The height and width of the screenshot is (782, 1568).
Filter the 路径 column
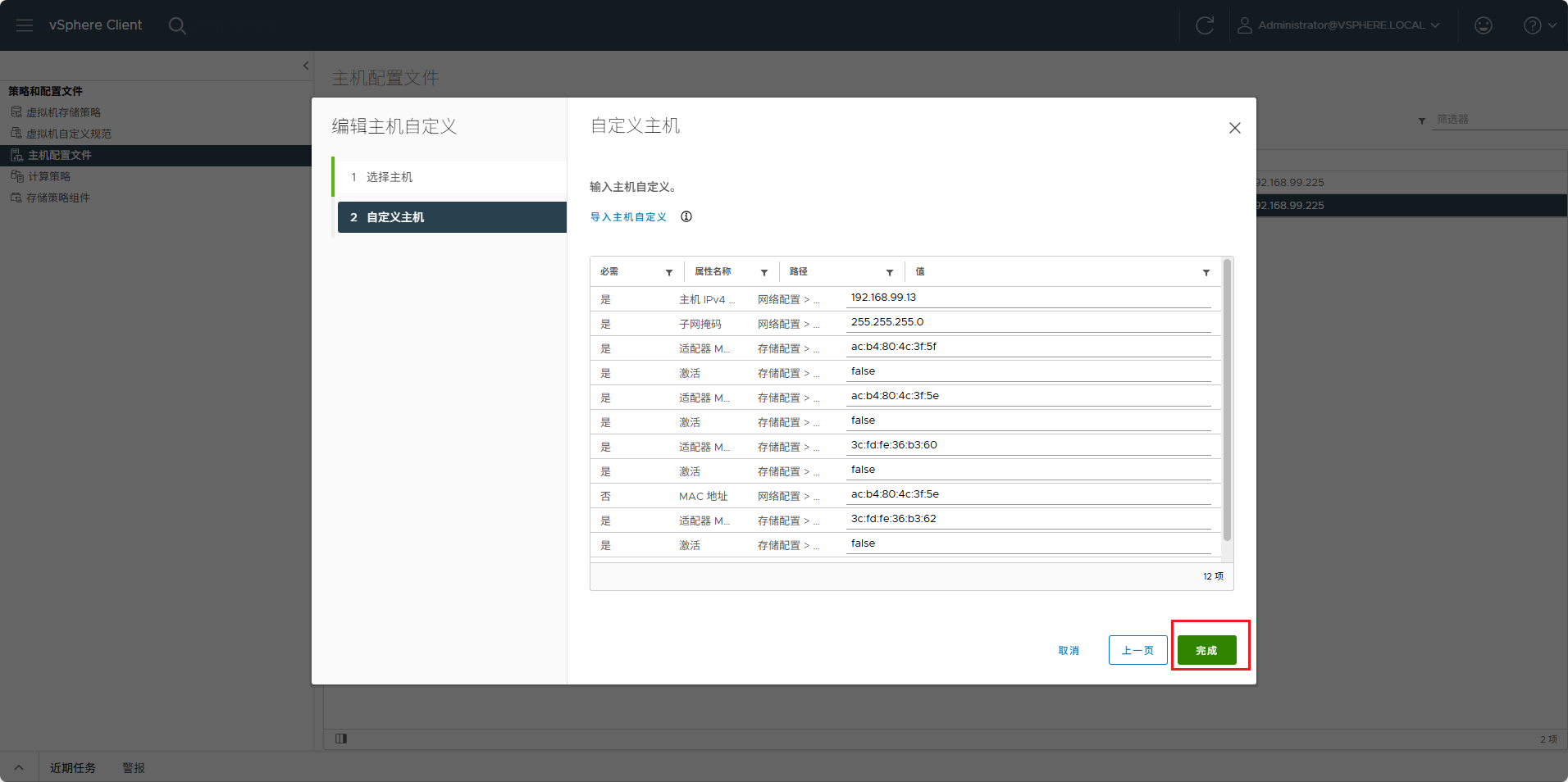click(x=890, y=272)
